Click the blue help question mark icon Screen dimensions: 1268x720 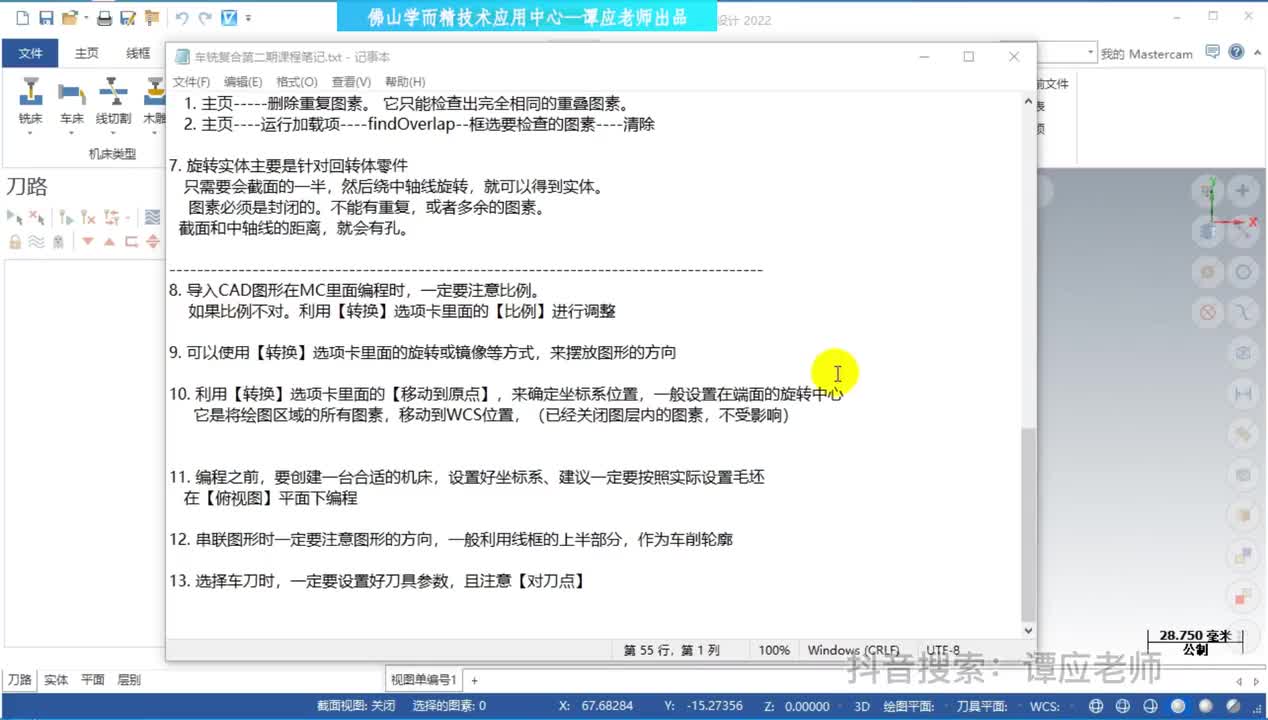click(x=1237, y=53)
